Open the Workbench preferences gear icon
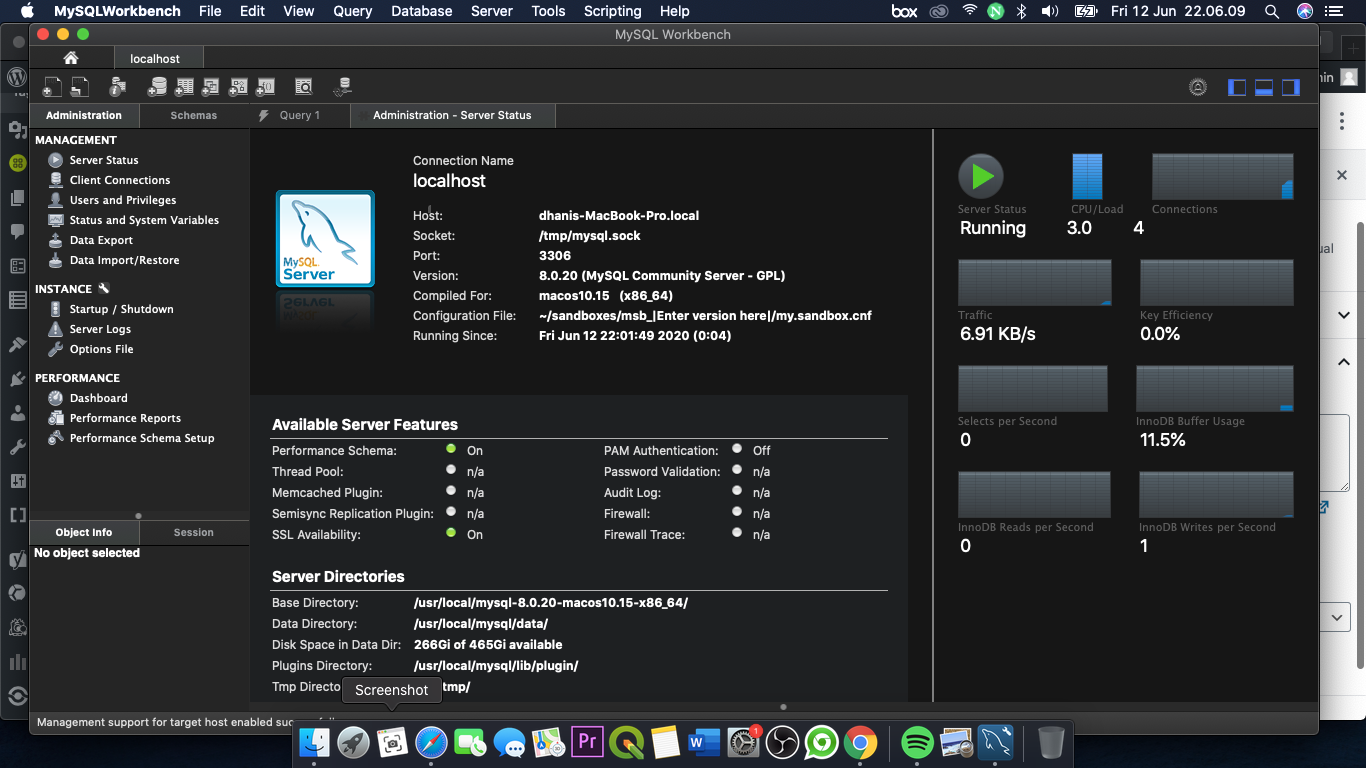This screenshot has width=1366, height=768. point(1197,87)
